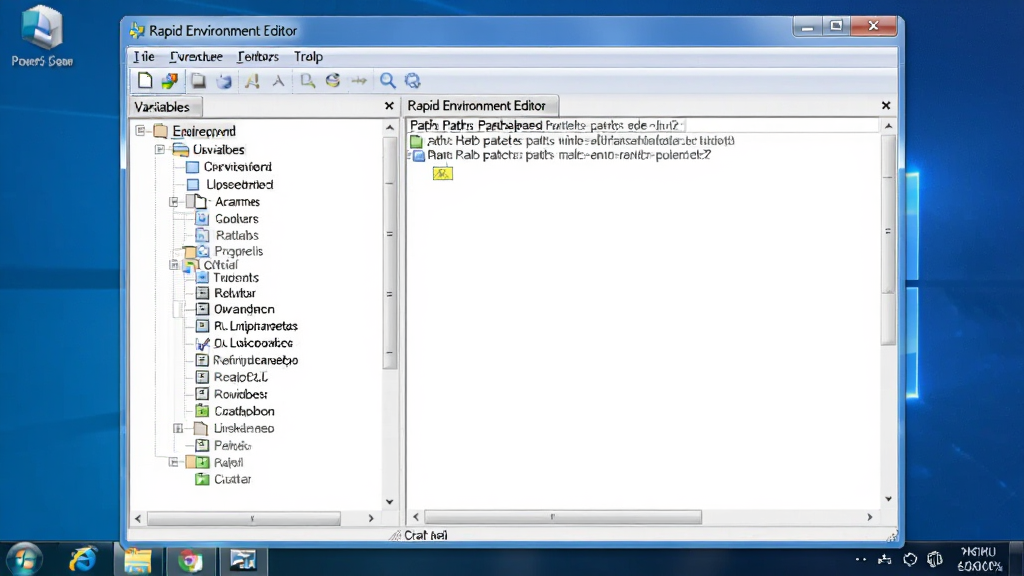
Task: Open the second menu bar item
Action: tap(196, 57)
